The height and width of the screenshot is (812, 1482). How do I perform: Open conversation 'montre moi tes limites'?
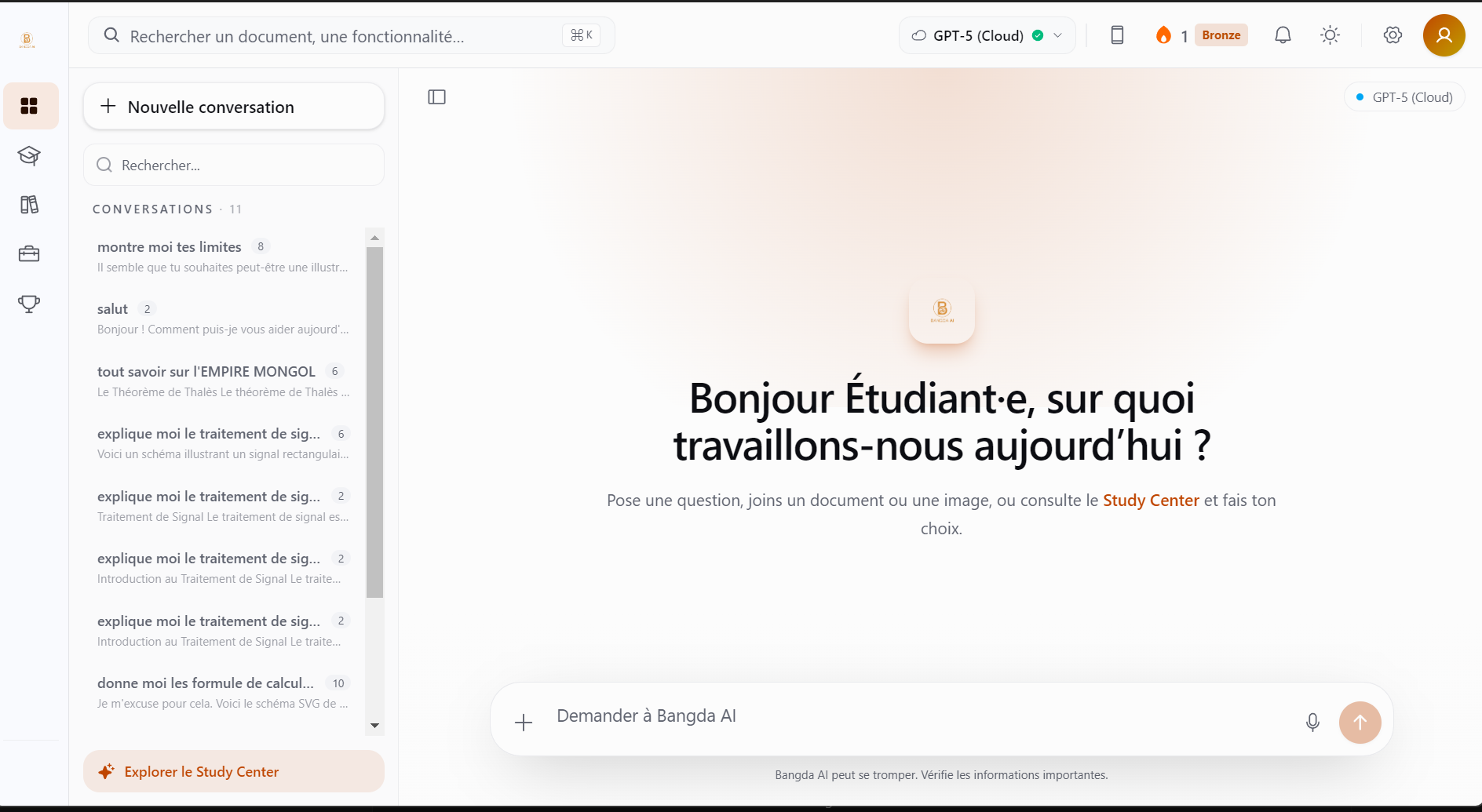223,257
